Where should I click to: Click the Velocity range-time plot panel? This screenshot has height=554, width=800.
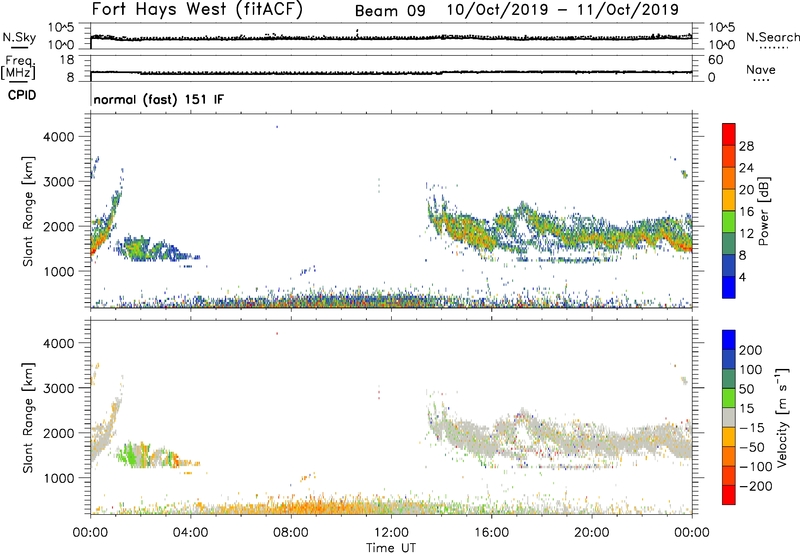point(391,417)
